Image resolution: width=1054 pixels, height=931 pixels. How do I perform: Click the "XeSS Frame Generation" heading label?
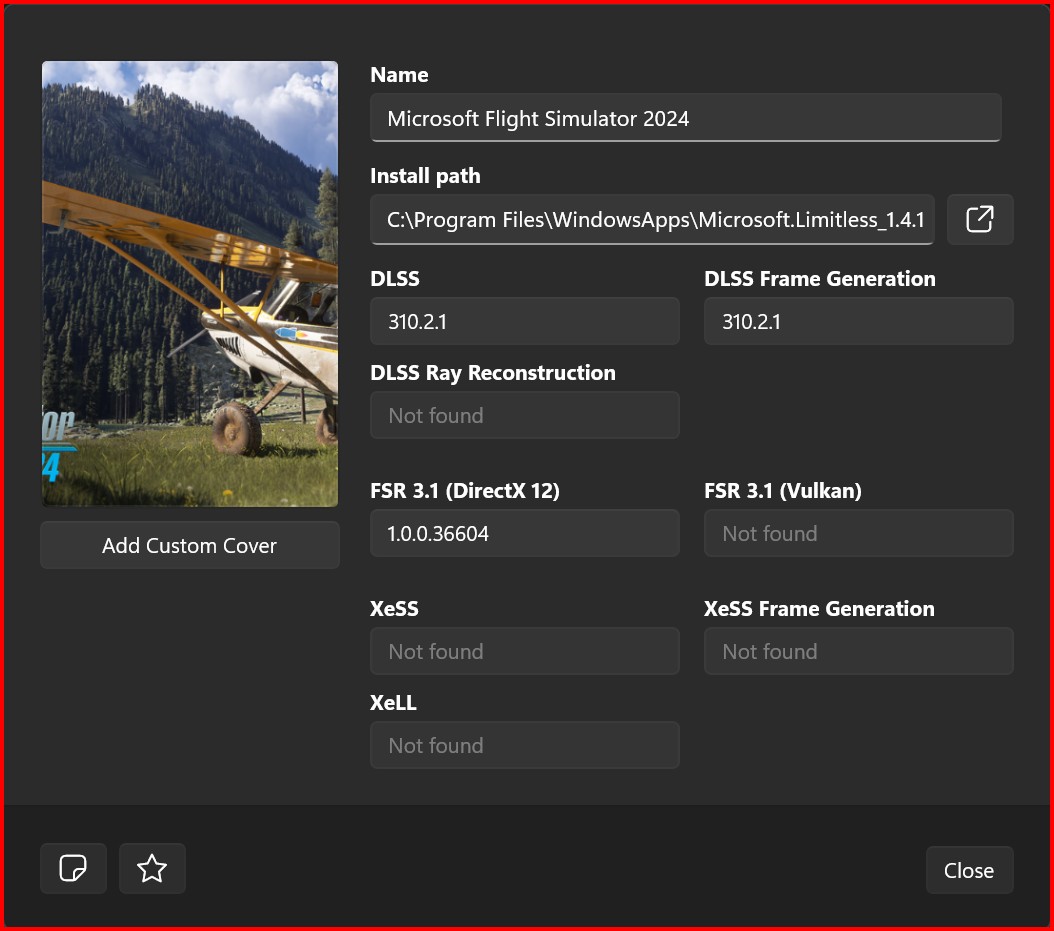pos(818,609)
